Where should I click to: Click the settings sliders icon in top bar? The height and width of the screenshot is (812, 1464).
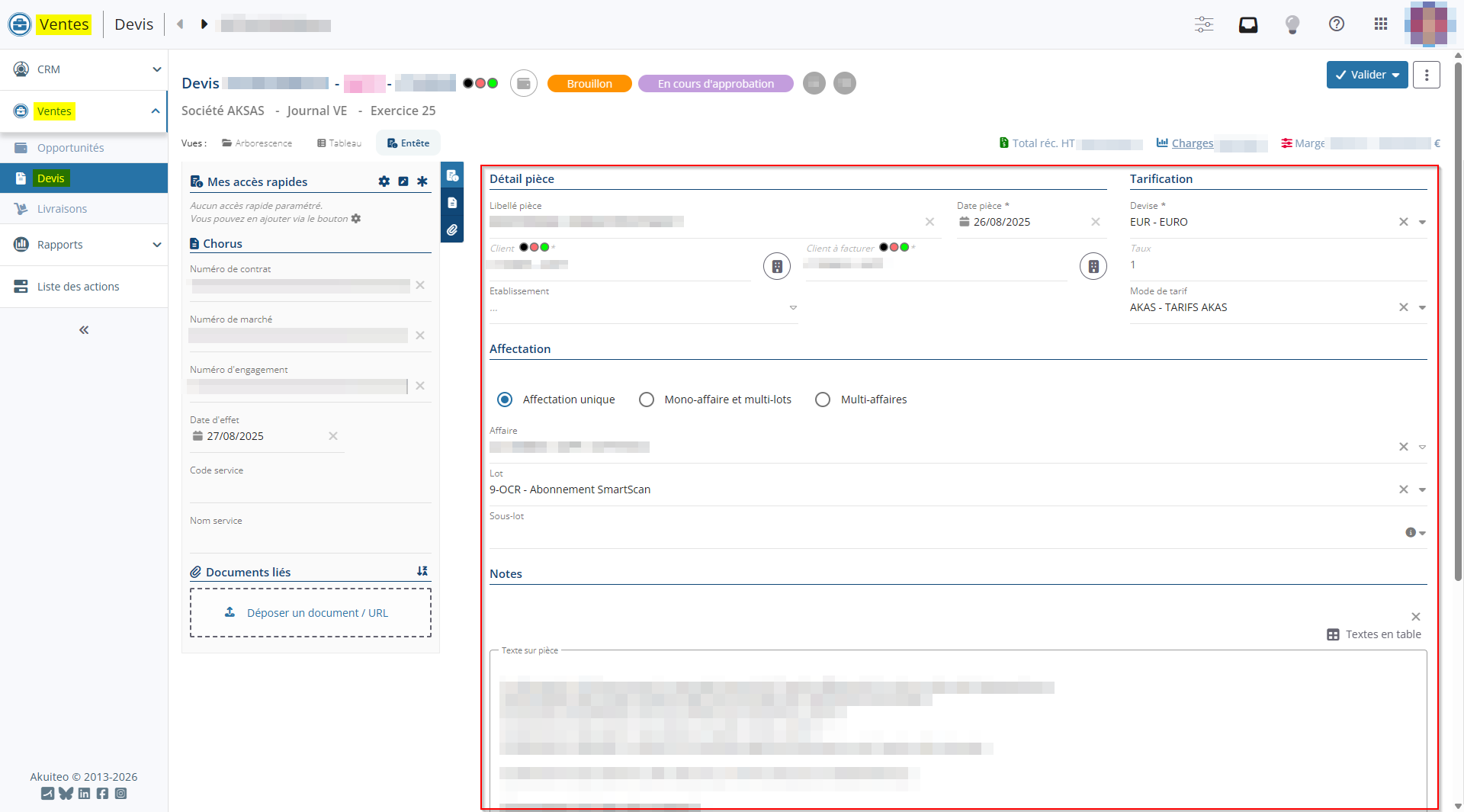1204,24
